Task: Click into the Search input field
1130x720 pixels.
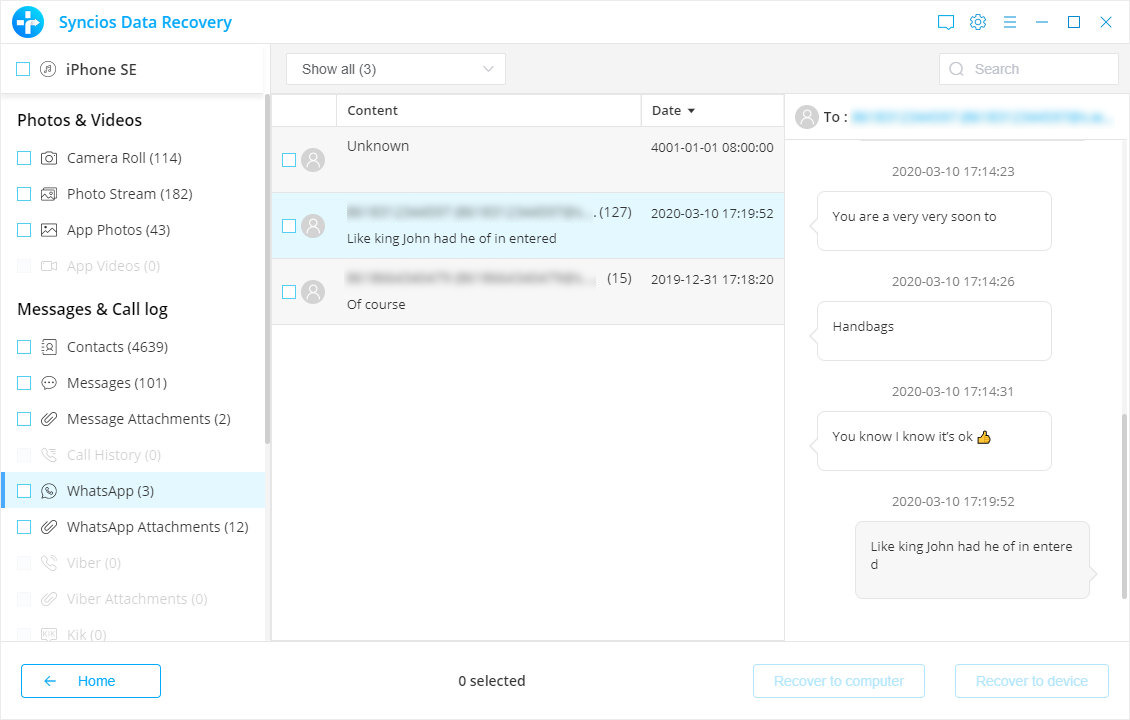Action: click(1029, 69)
